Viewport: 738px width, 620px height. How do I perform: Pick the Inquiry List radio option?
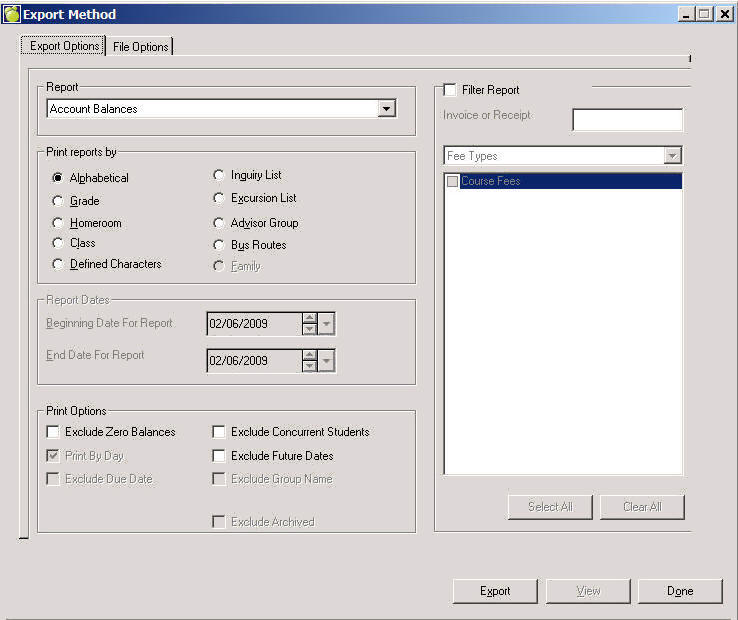pos(219,176)
